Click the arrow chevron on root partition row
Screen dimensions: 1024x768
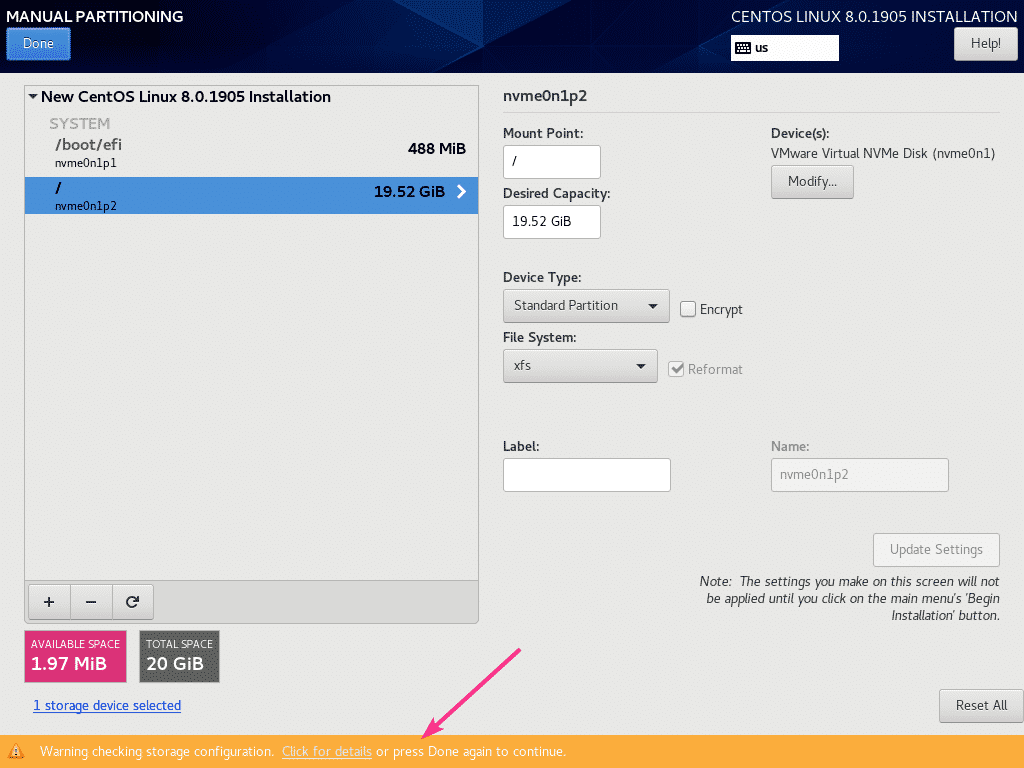[x=461, y=192]
